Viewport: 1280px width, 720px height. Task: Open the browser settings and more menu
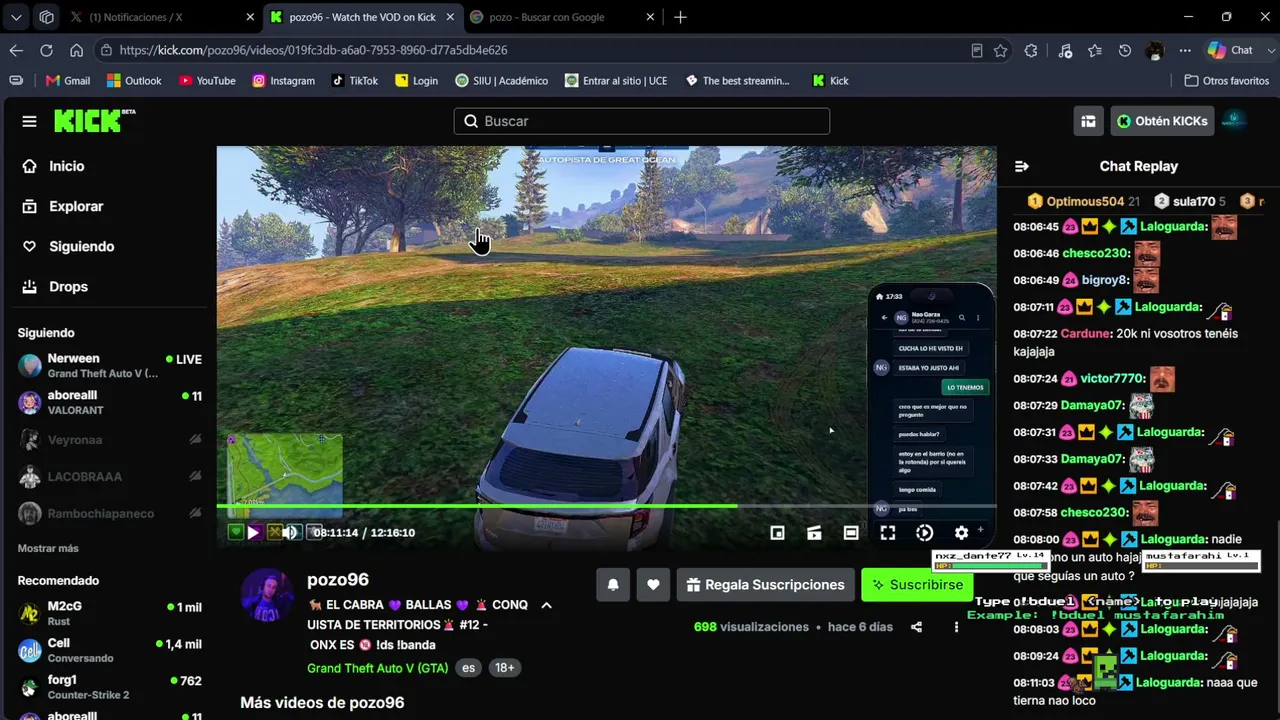(1185, 50)
